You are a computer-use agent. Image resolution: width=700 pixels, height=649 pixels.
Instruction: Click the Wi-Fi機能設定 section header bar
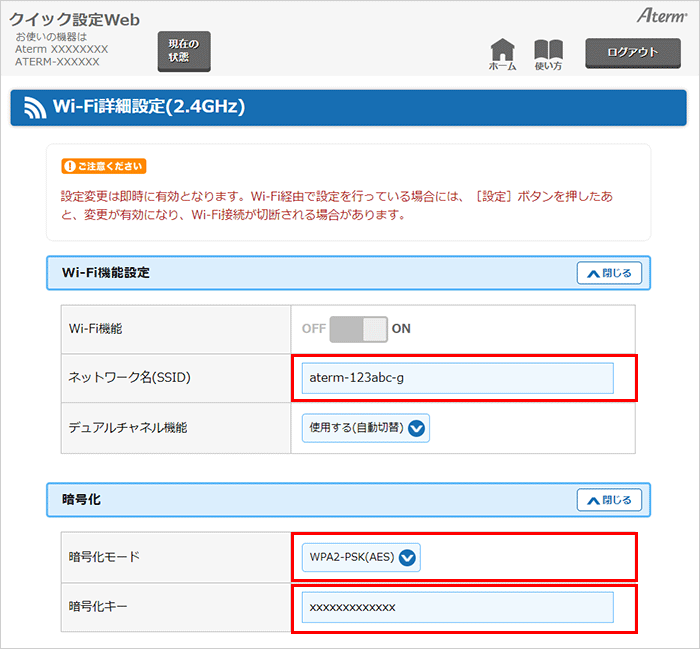coord(300,273)
